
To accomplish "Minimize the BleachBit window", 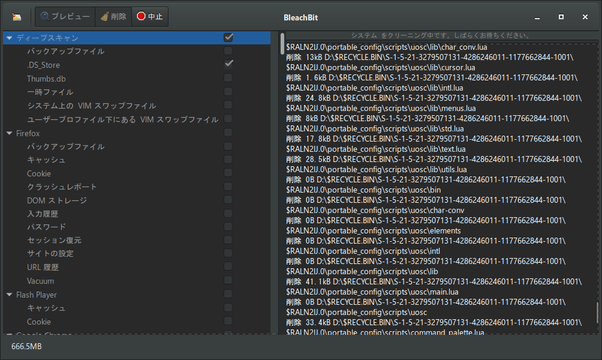I will (537, 17).
